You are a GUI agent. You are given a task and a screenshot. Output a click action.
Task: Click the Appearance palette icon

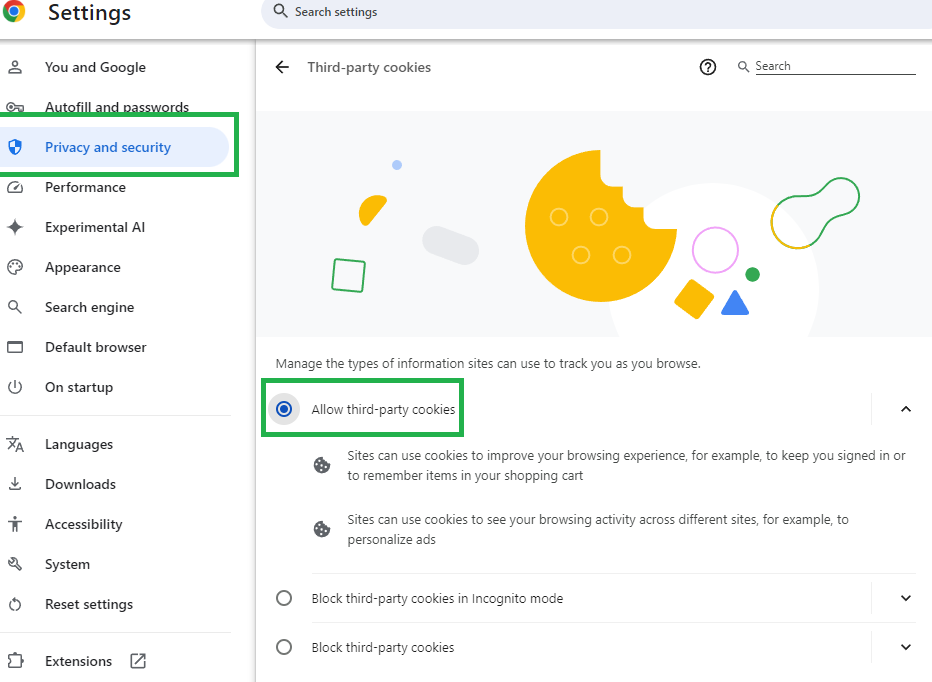click(x=15, y=267)
